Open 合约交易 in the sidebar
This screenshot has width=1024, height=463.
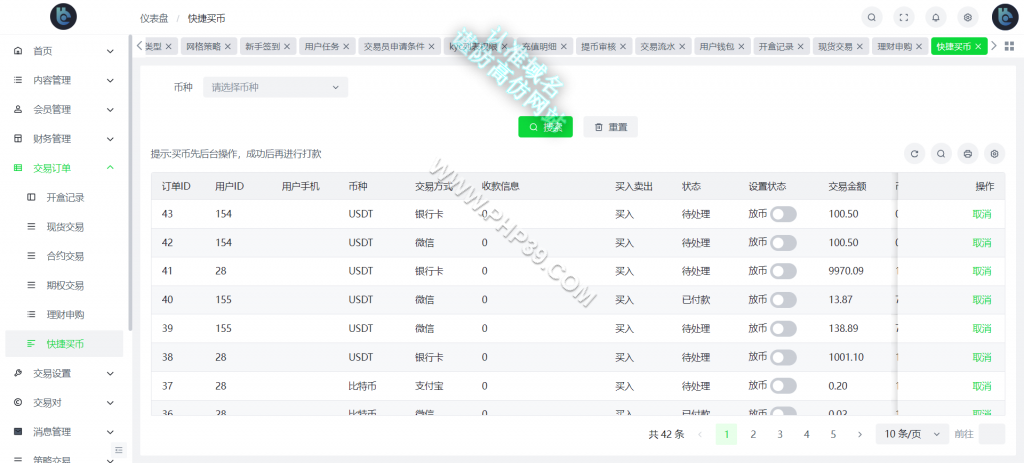coord(65,256)
